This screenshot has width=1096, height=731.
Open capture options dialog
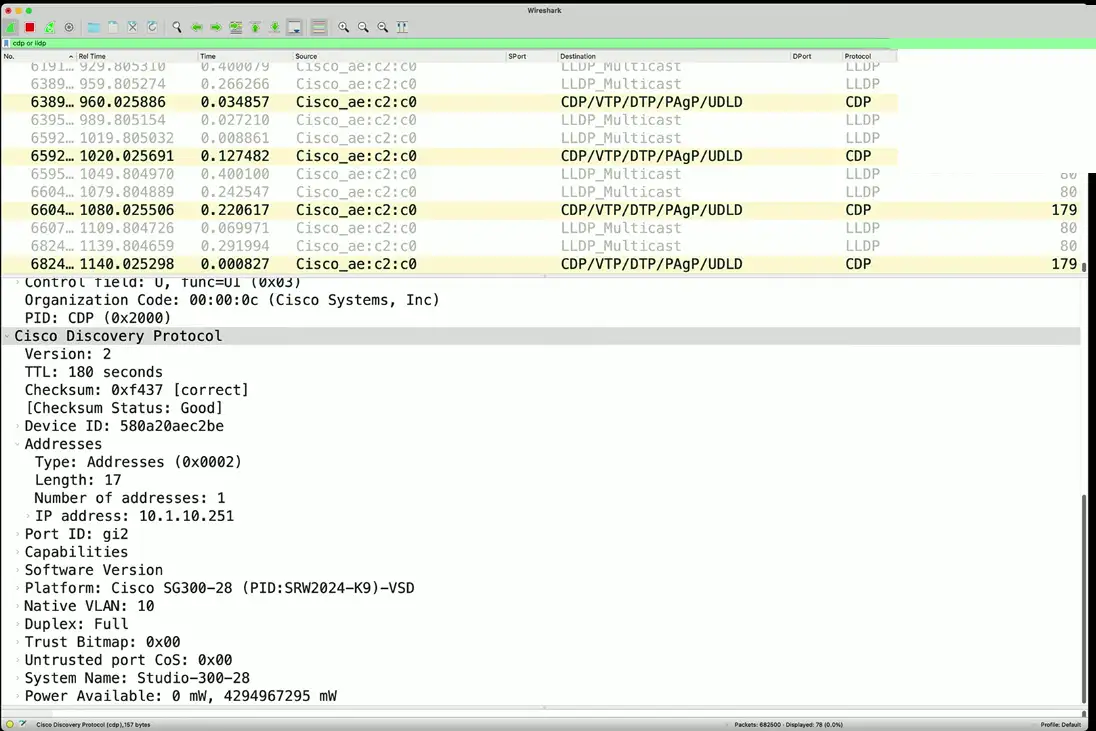click(x=69, y=27)
